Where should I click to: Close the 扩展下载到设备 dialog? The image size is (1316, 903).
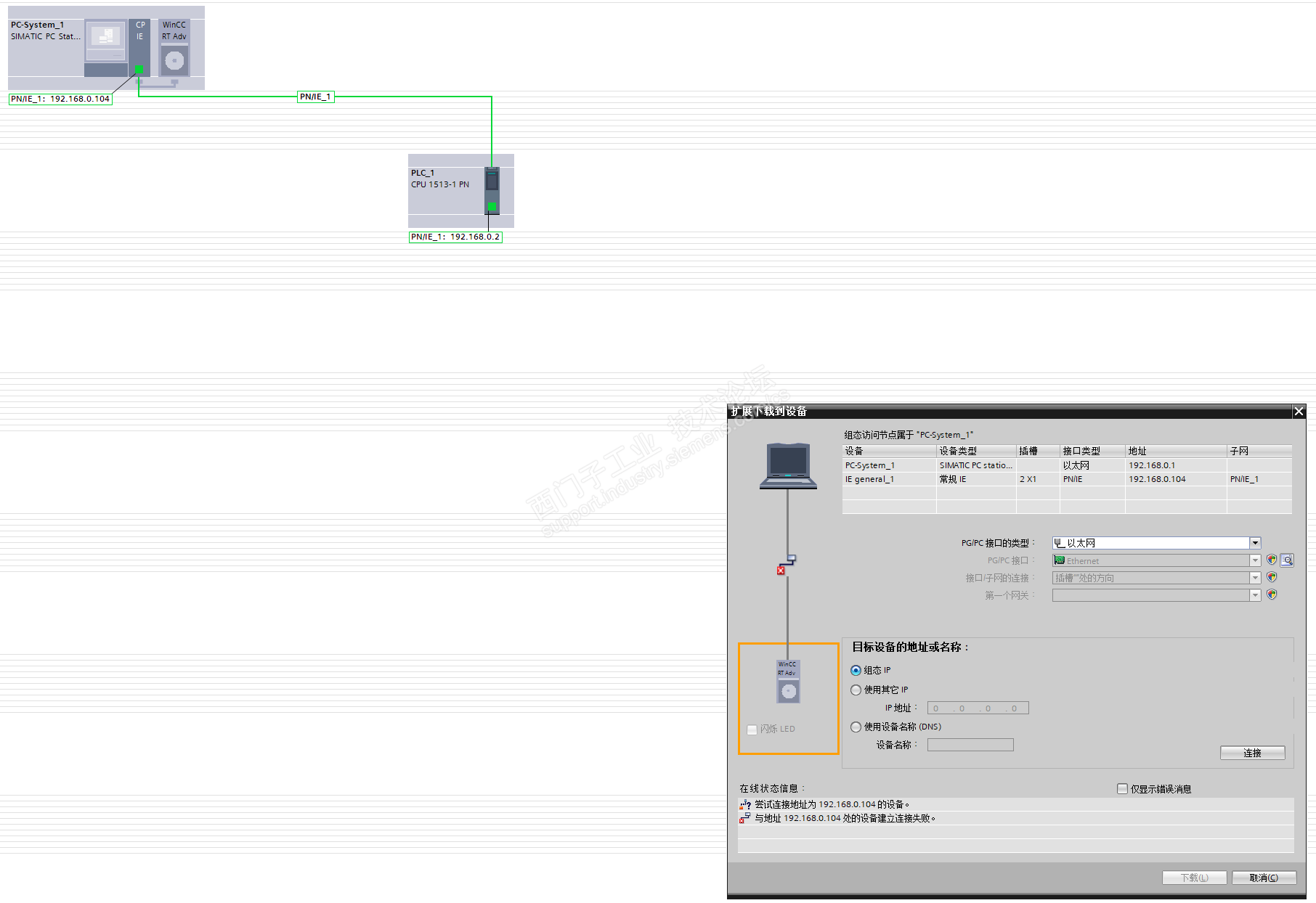(1299, 412)
